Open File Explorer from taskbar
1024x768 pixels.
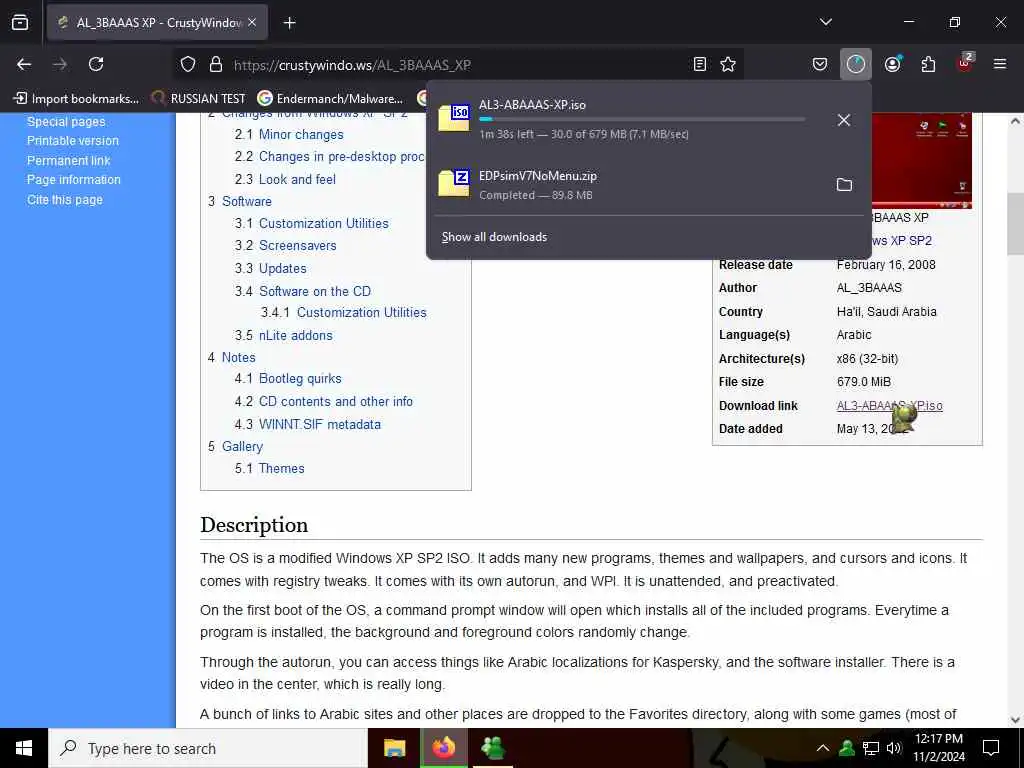tap(394, 748)
